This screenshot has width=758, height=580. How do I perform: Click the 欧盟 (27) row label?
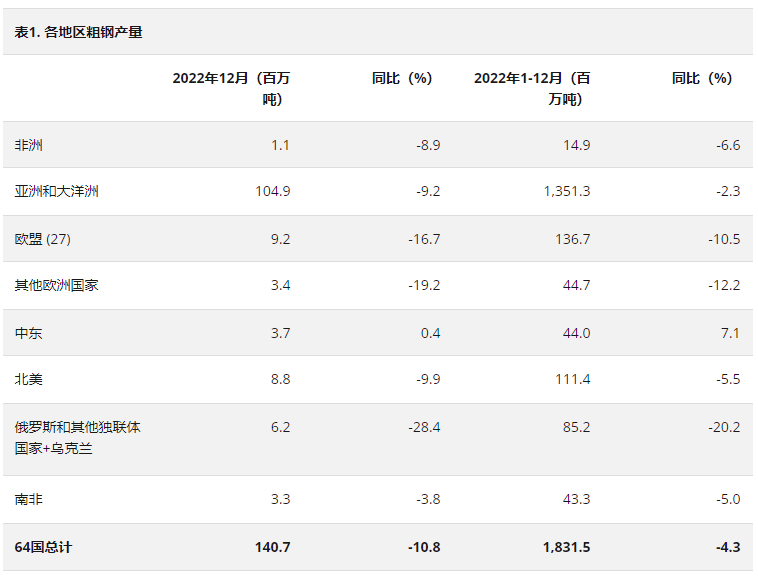[43, 239]
